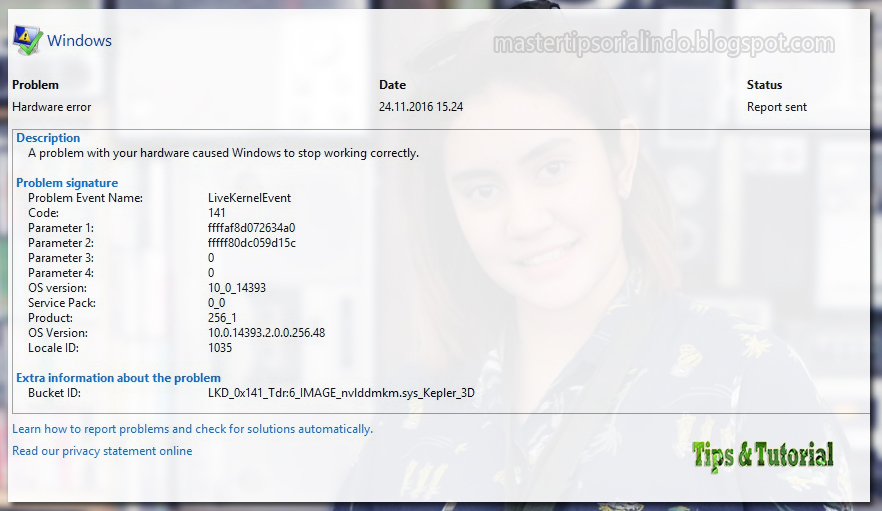Click the 'Problem Event Name:' label
Viewport: 882px width, 511px height.
point(86,198)
